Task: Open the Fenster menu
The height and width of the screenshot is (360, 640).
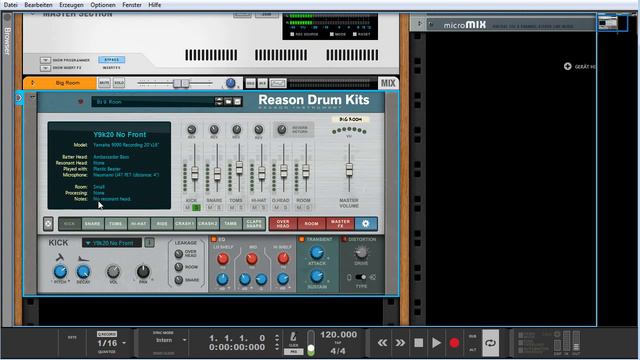Action: 132,5
